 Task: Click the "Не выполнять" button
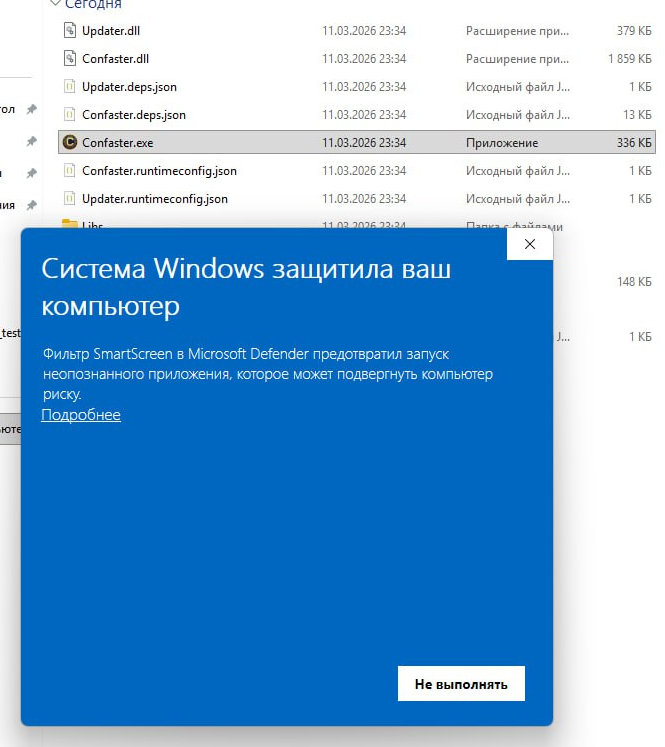(461, 684)
